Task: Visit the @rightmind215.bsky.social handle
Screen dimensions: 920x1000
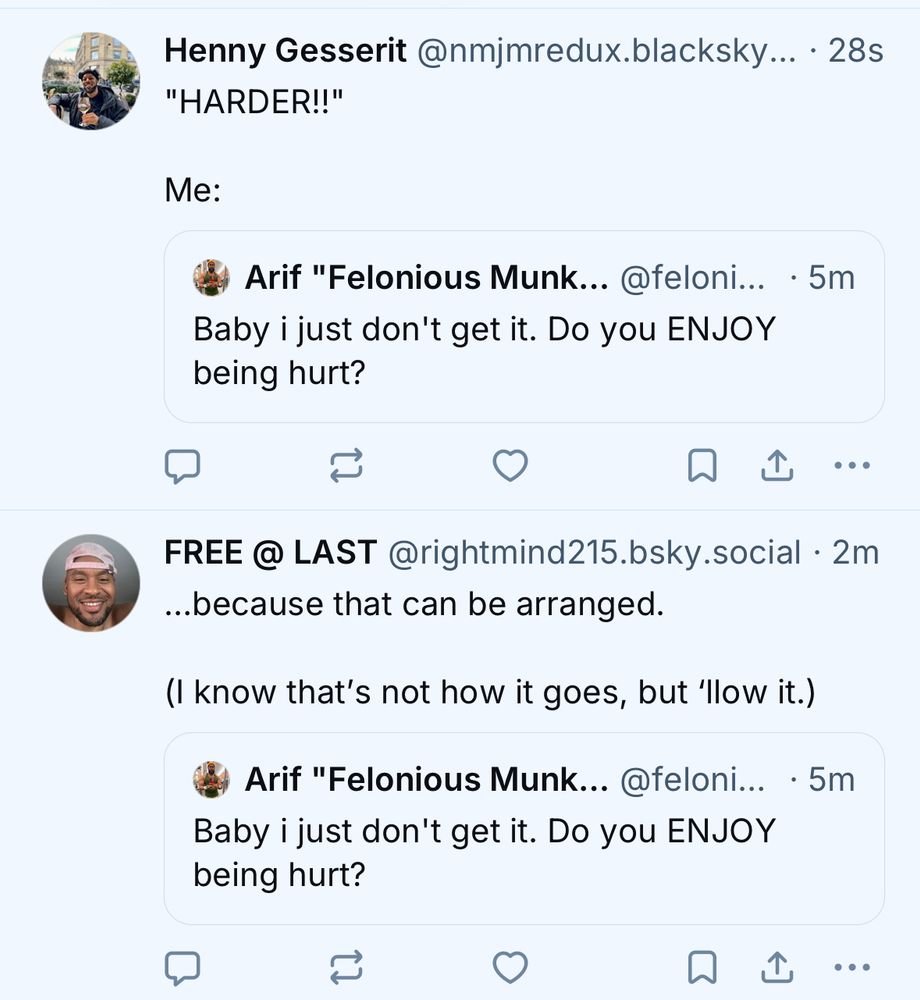Action: (594, 552)
